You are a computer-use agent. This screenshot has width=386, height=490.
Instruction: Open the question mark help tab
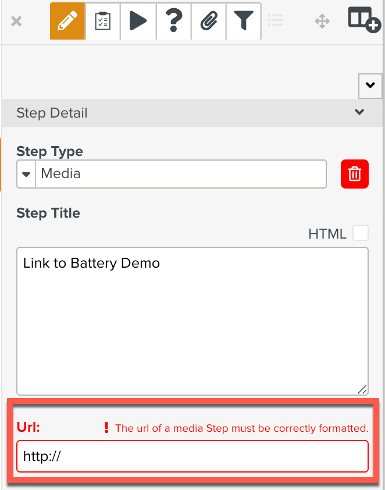173,21
